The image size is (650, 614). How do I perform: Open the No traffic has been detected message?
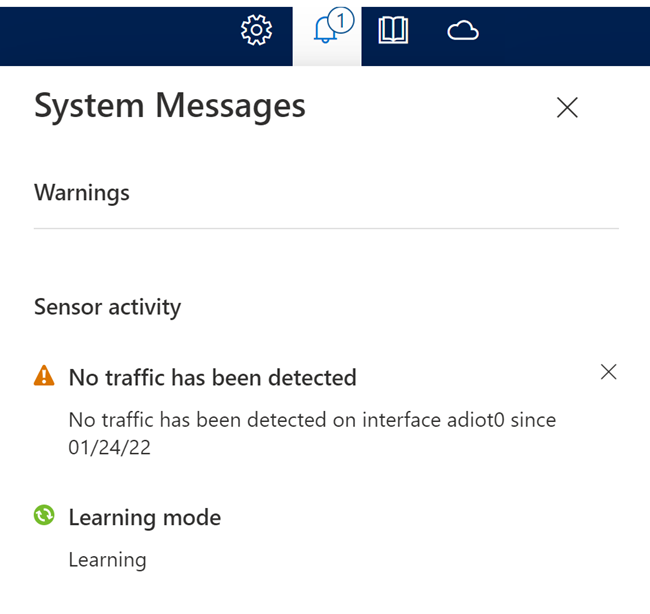(212, 377)
